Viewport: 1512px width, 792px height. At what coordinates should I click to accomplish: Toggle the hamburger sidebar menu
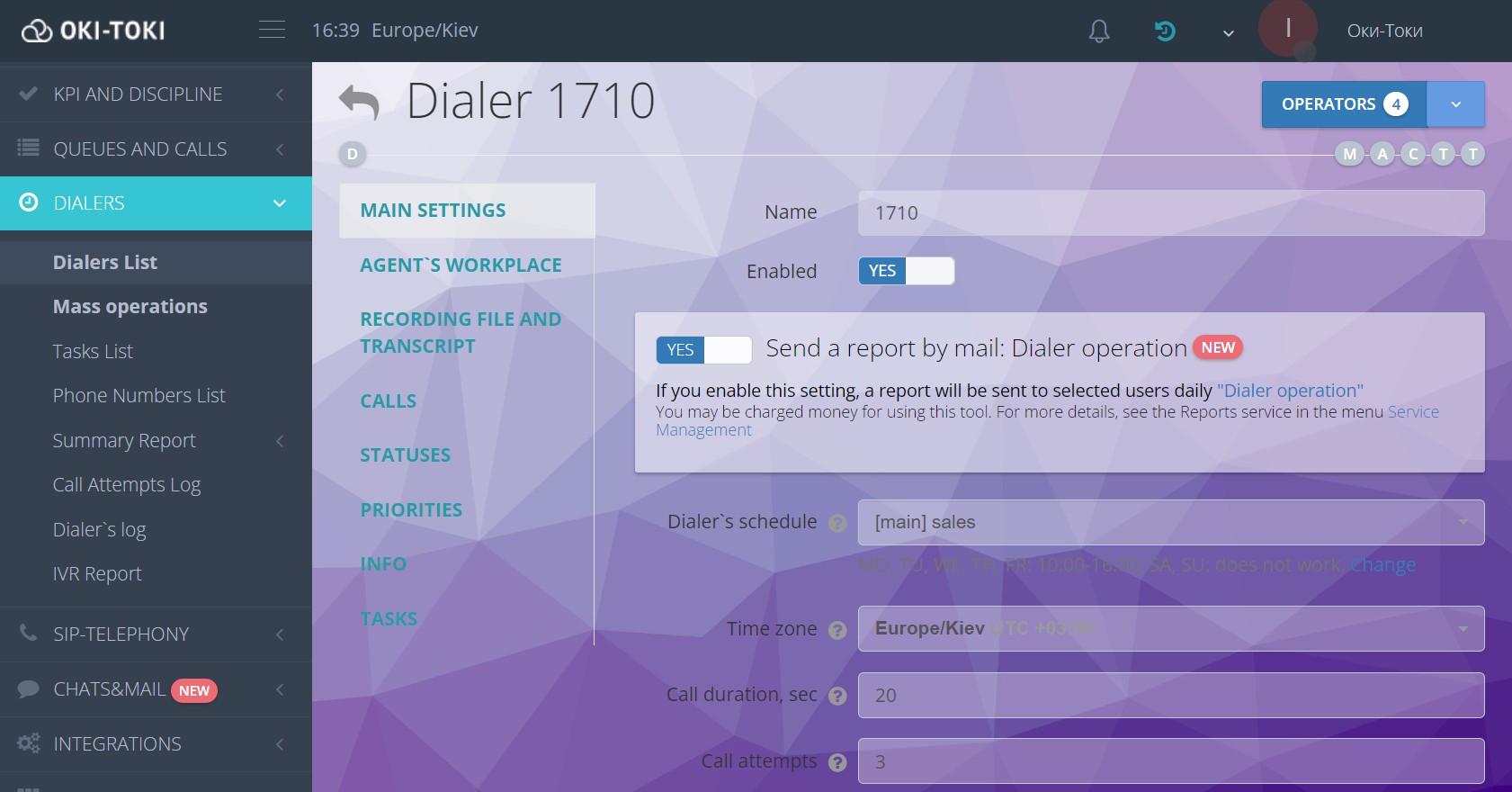tap(272, 30)
